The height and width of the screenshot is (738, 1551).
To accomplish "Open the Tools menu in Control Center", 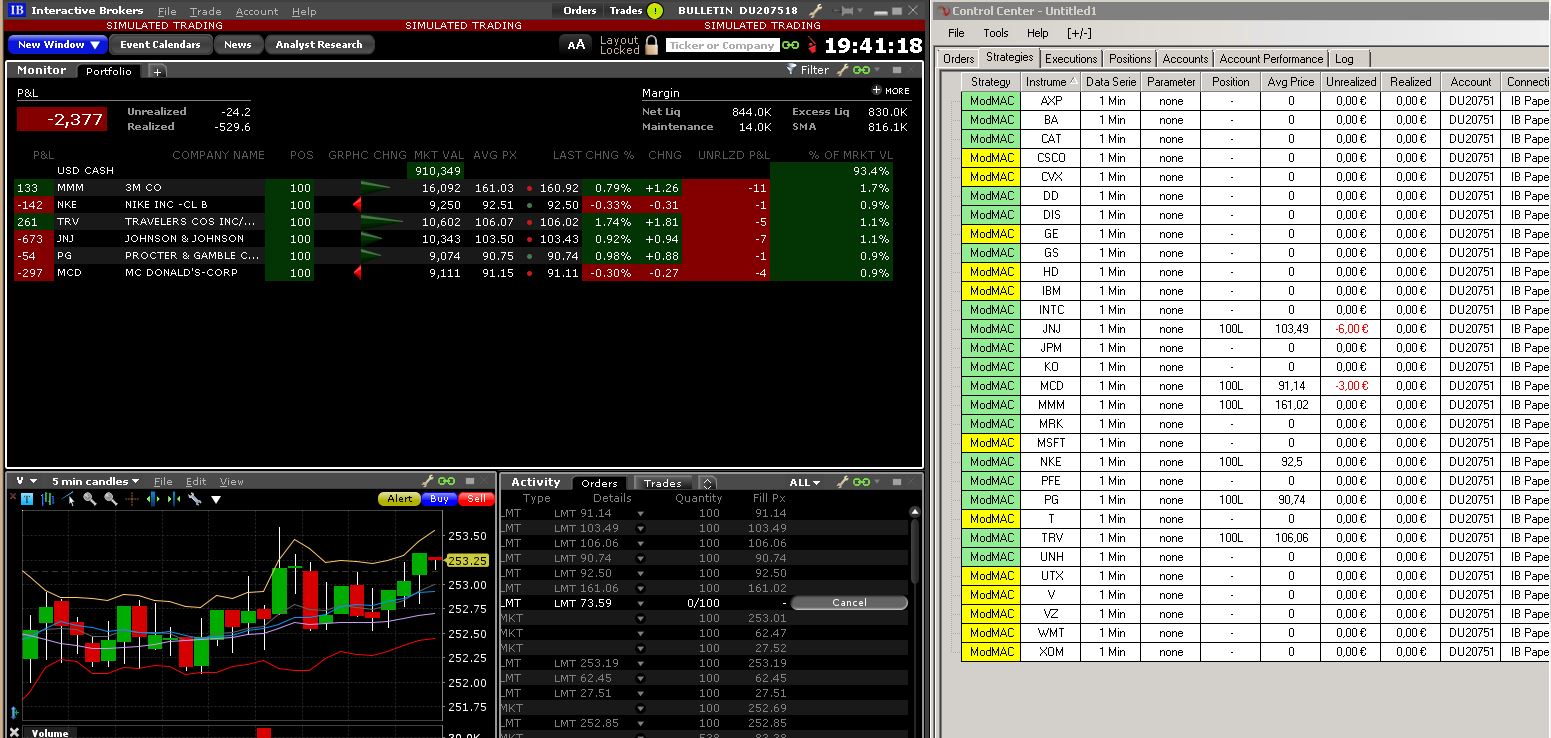I will pos(996,33).
